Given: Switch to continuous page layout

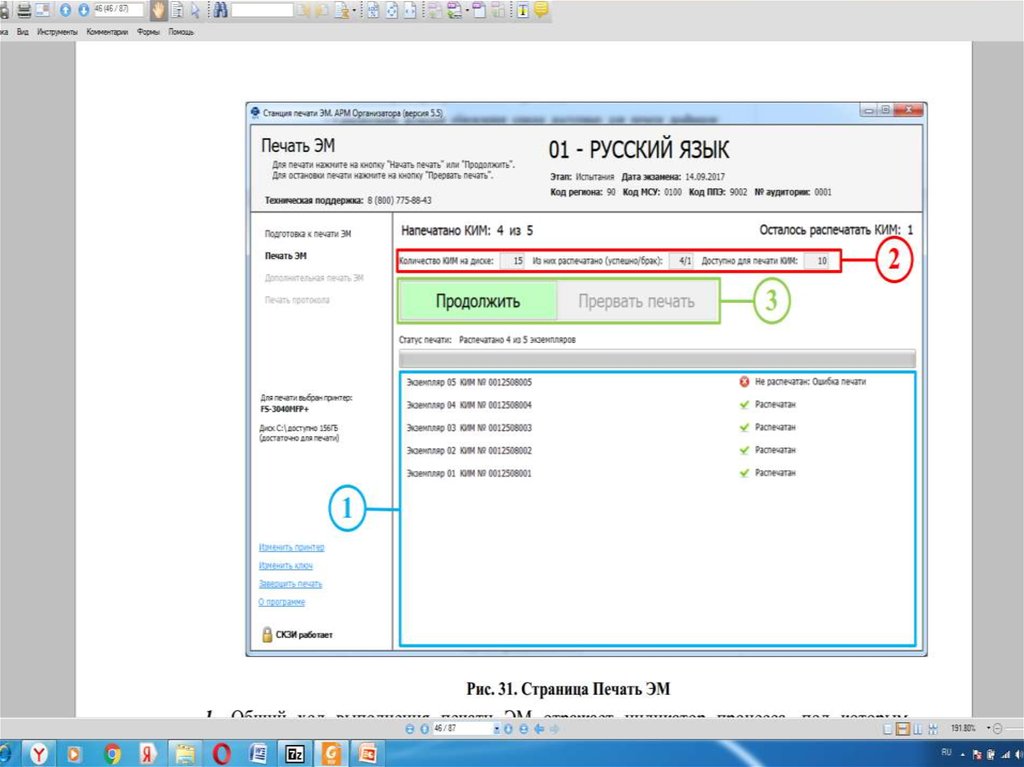Looking at the screenshot, I should [x=903, y=729].
